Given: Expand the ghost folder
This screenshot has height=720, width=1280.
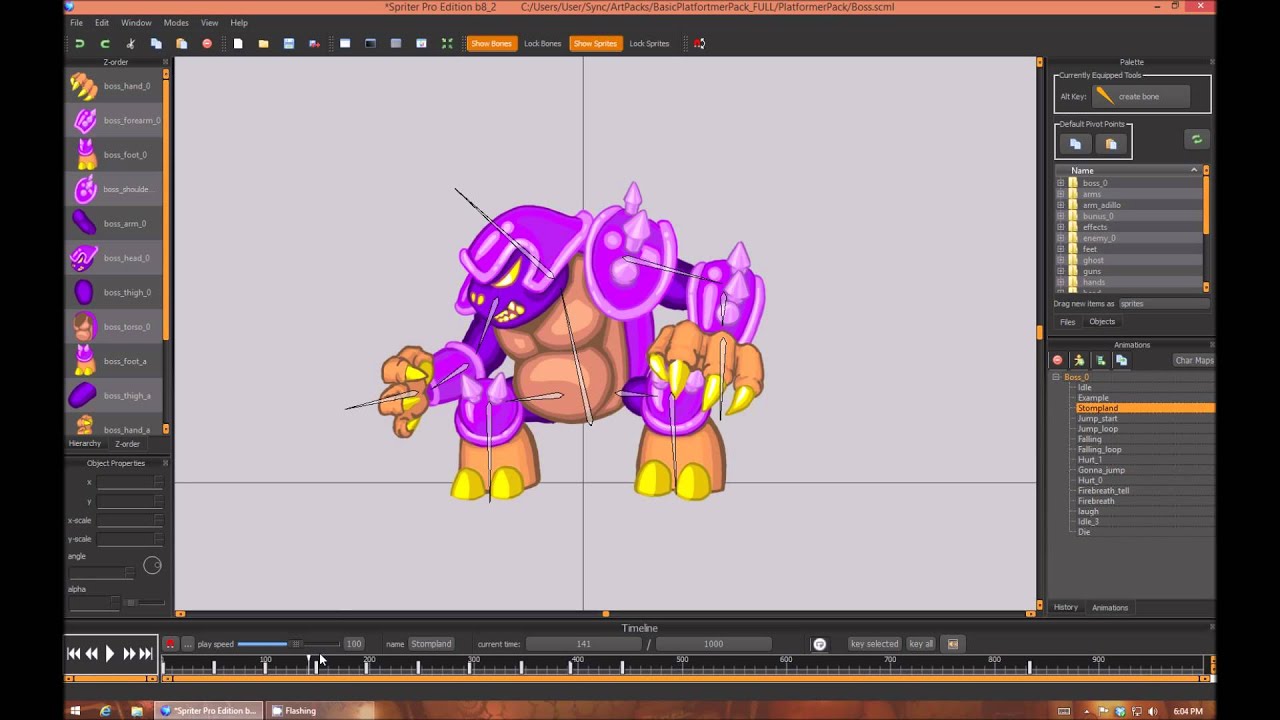Looking at the screenshot, I should pyautogui.click(x=1060, y=260).
